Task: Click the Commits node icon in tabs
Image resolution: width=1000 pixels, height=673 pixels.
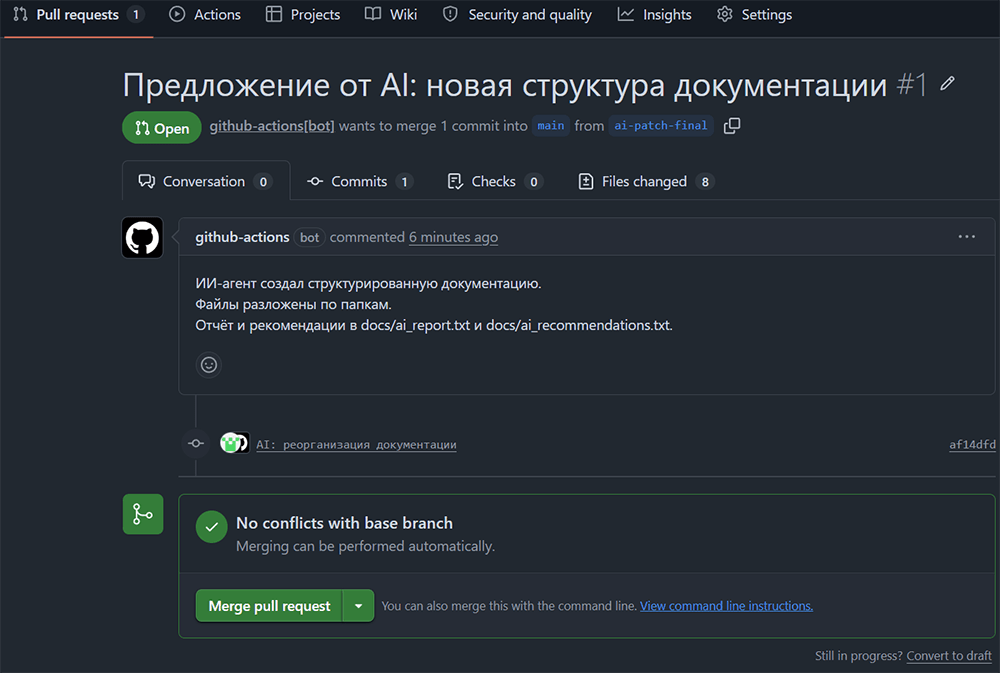Action: click(314, 182)
